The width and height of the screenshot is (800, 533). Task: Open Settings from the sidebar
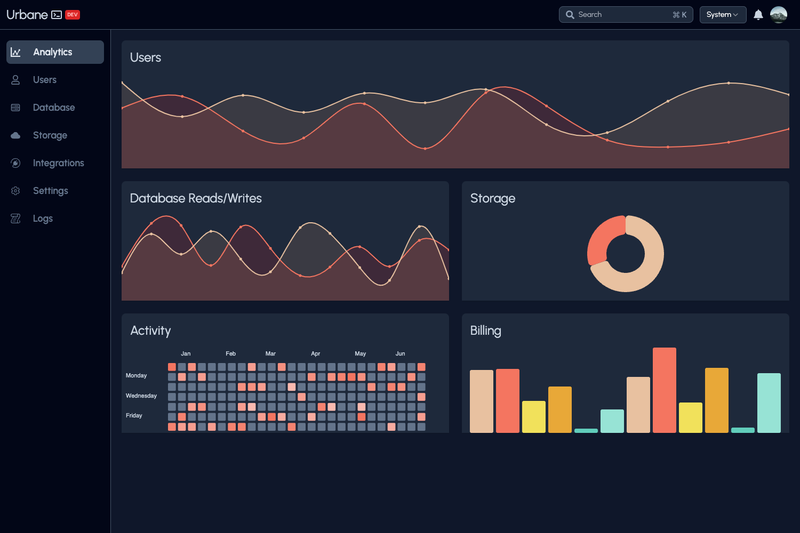tap(55, 191)
